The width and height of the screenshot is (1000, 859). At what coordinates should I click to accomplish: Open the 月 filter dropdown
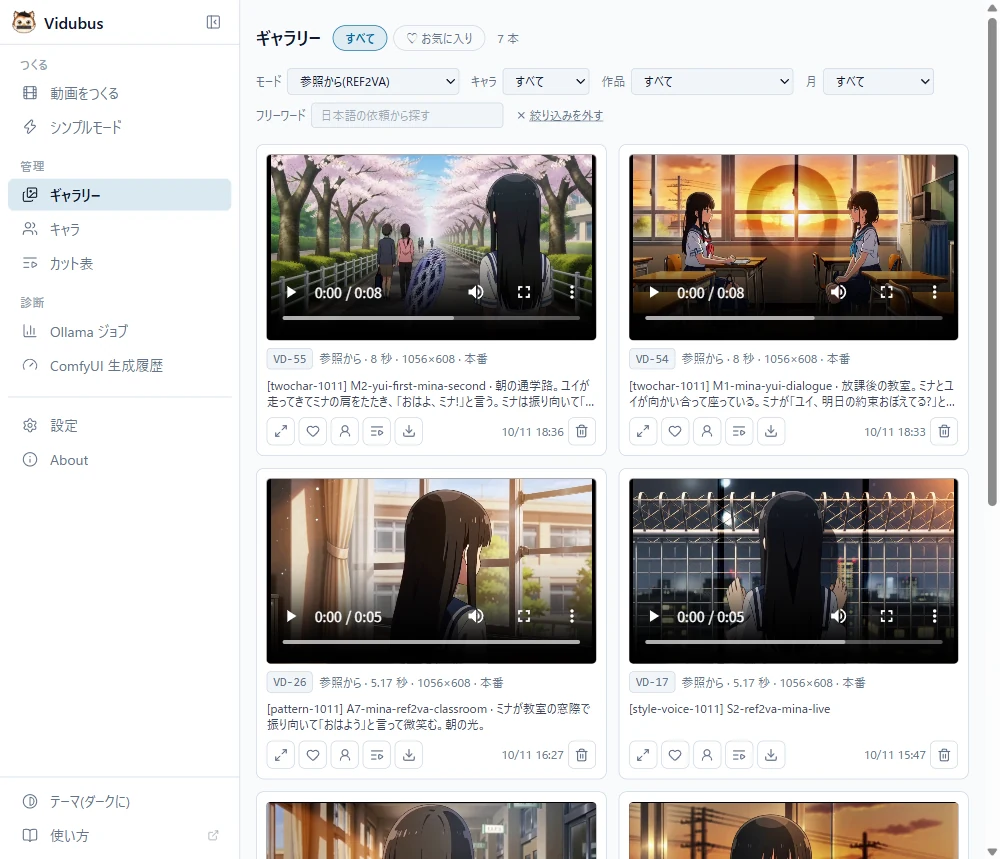point(879,82)
